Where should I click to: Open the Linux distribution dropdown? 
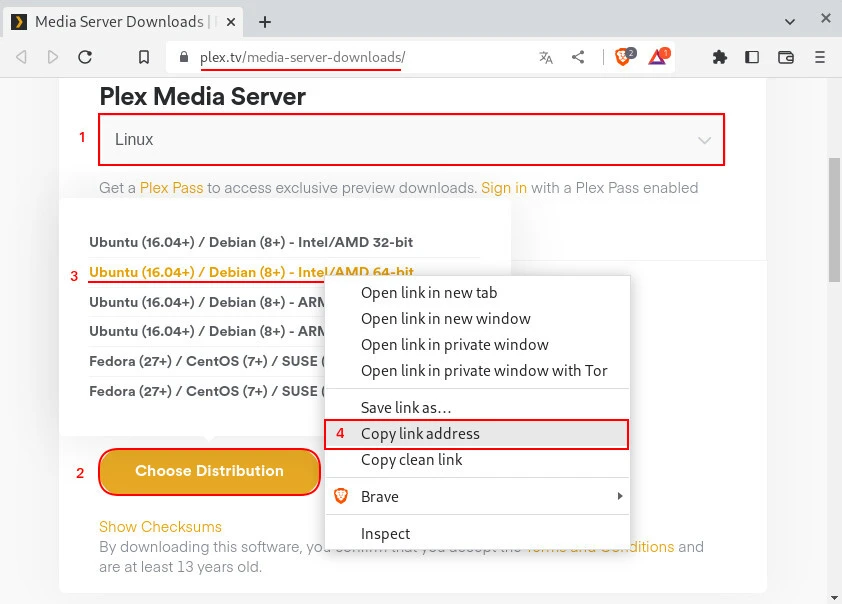(410, 139)
